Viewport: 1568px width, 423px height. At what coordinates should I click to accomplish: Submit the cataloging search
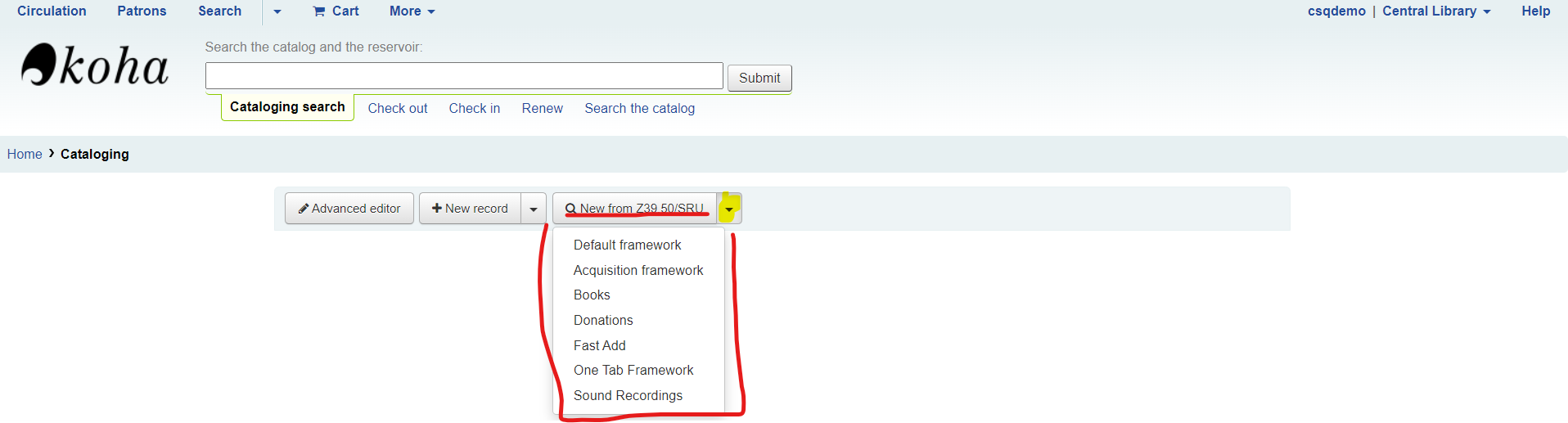click(759, 78)
